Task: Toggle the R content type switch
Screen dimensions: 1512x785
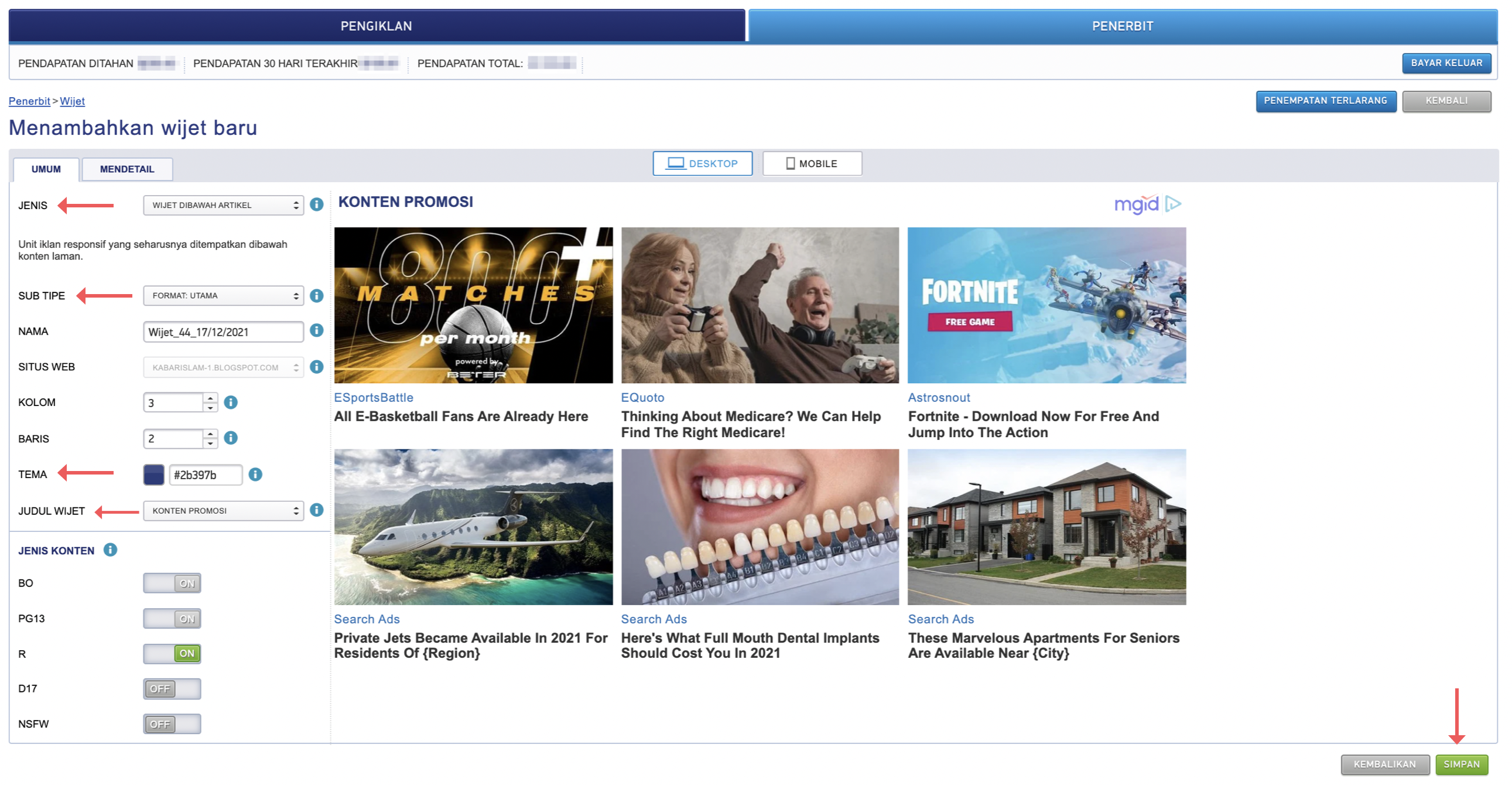Action: (x=172, y=653)
